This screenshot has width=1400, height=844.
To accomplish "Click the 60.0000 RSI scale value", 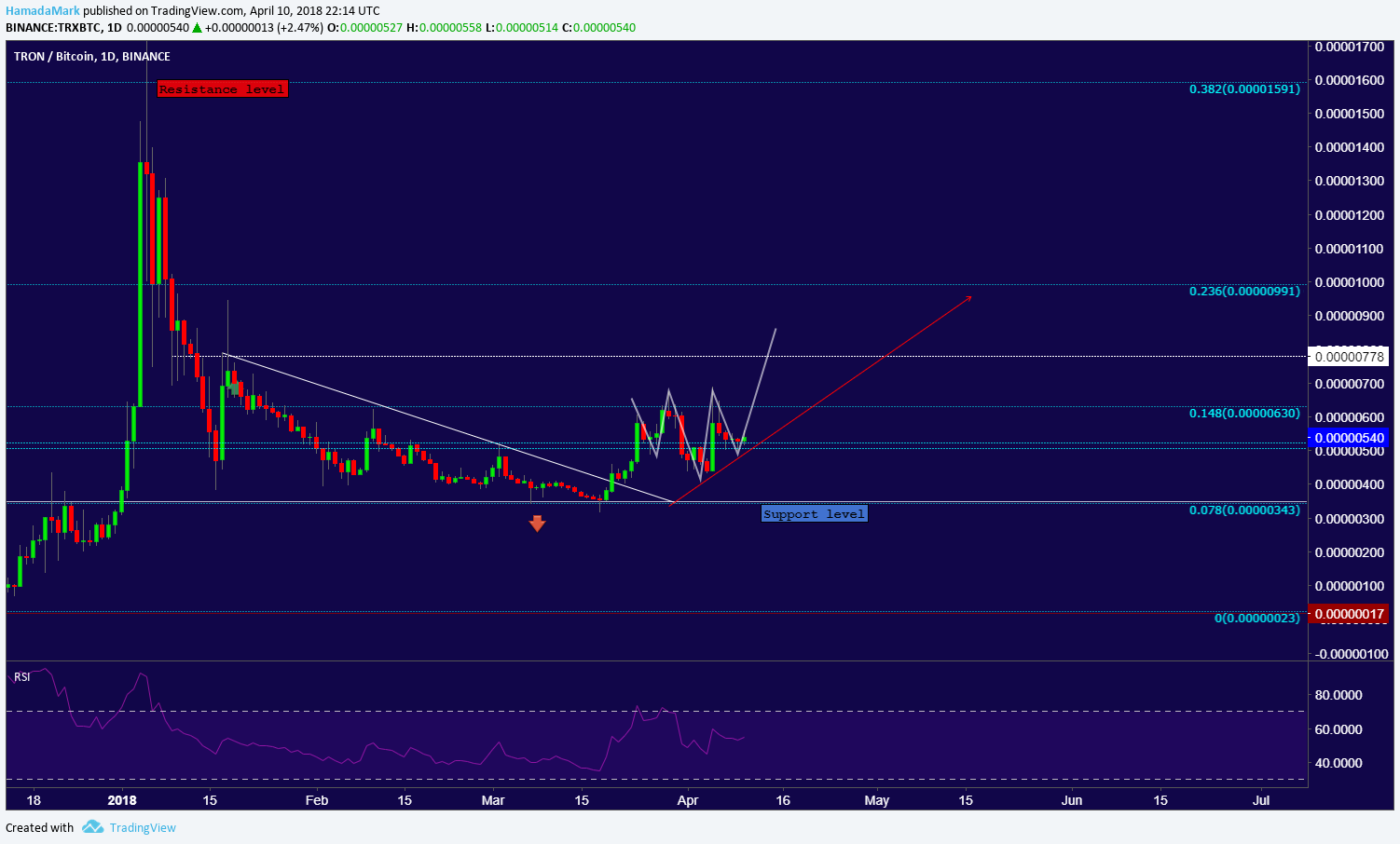I will 1338,729.
